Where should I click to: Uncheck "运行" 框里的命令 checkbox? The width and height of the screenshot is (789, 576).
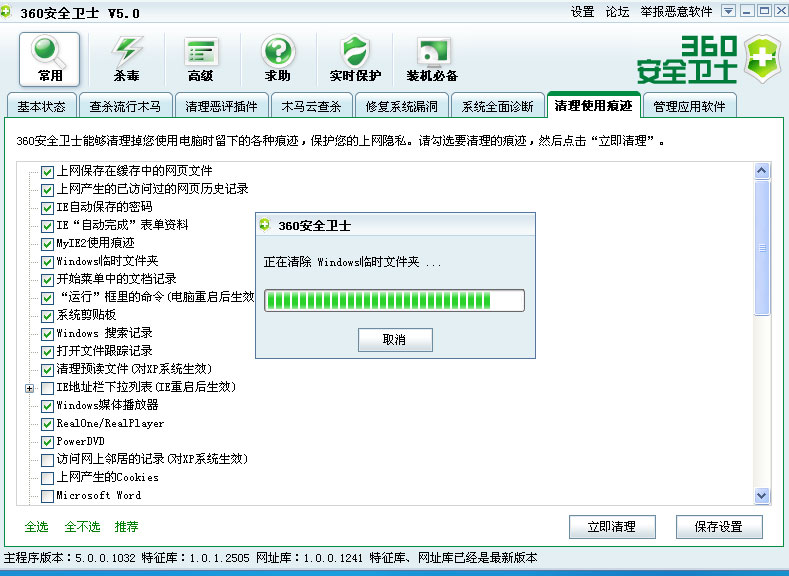(x=47, y=298)
